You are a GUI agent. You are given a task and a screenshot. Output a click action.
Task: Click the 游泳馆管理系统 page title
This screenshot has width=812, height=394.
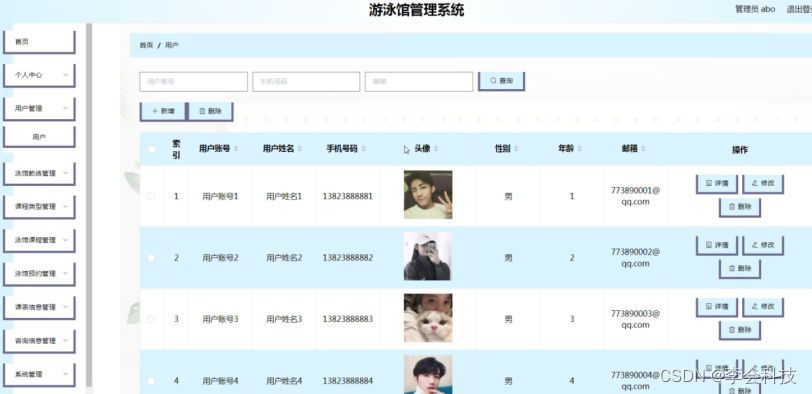click(416, 10)
